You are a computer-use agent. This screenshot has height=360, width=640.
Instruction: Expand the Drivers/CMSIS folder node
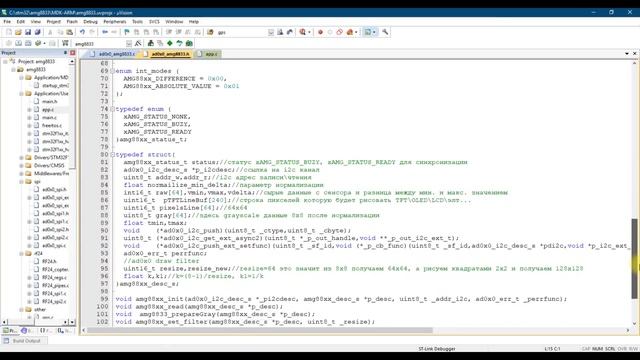[x=21, y=165]
